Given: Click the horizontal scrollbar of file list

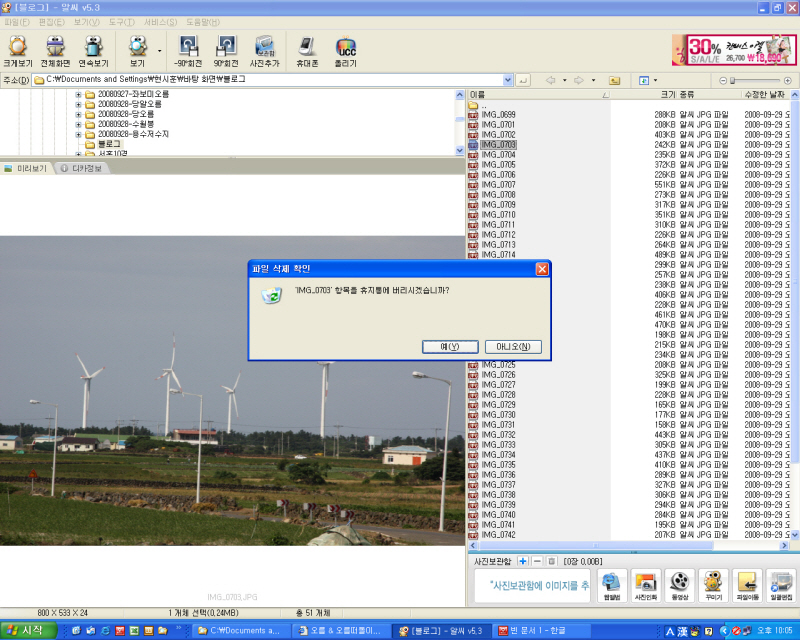Looking at the screenshot, I should click(595, 546).
